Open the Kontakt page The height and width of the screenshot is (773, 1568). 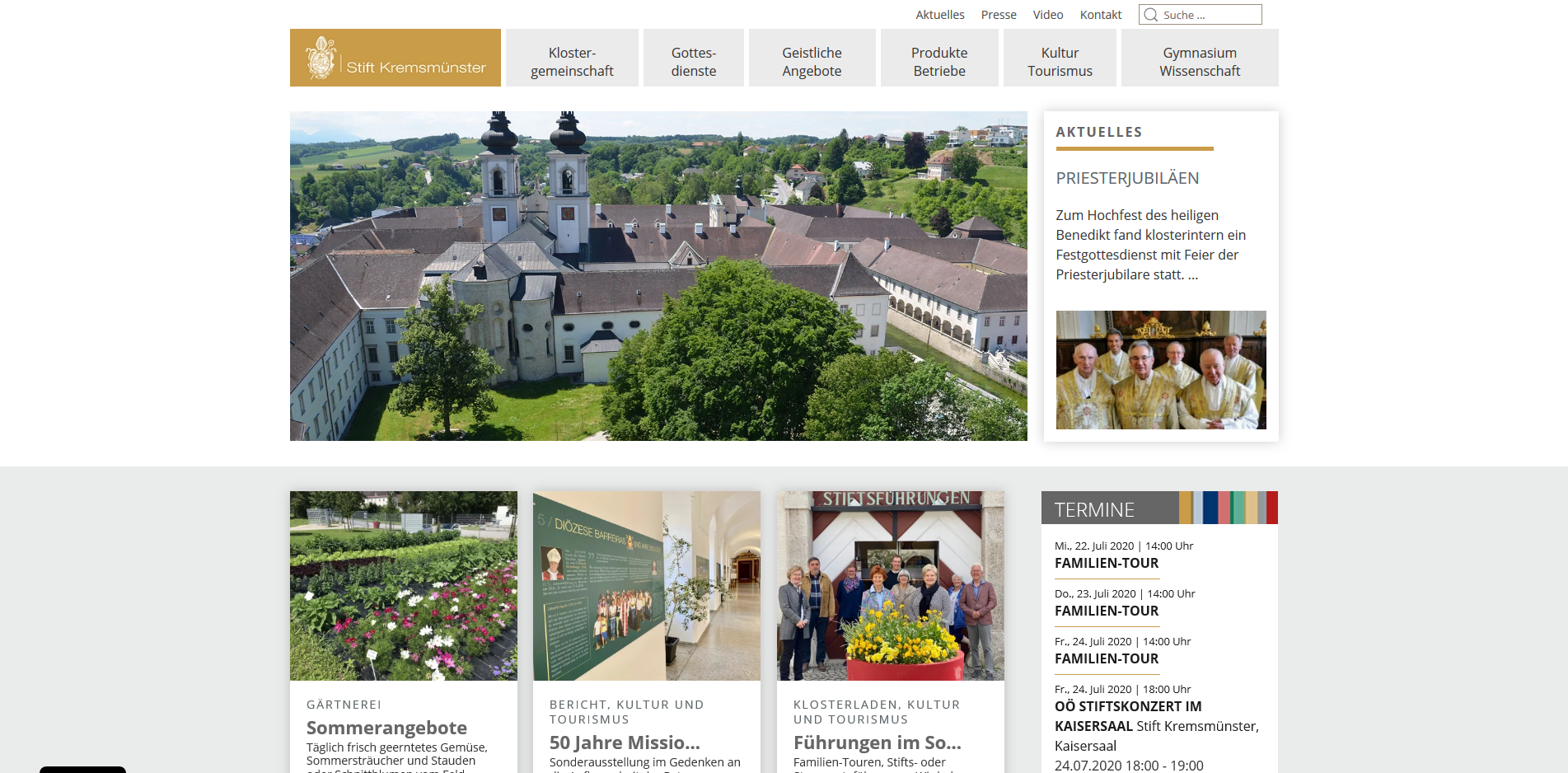pos(1100,14)
